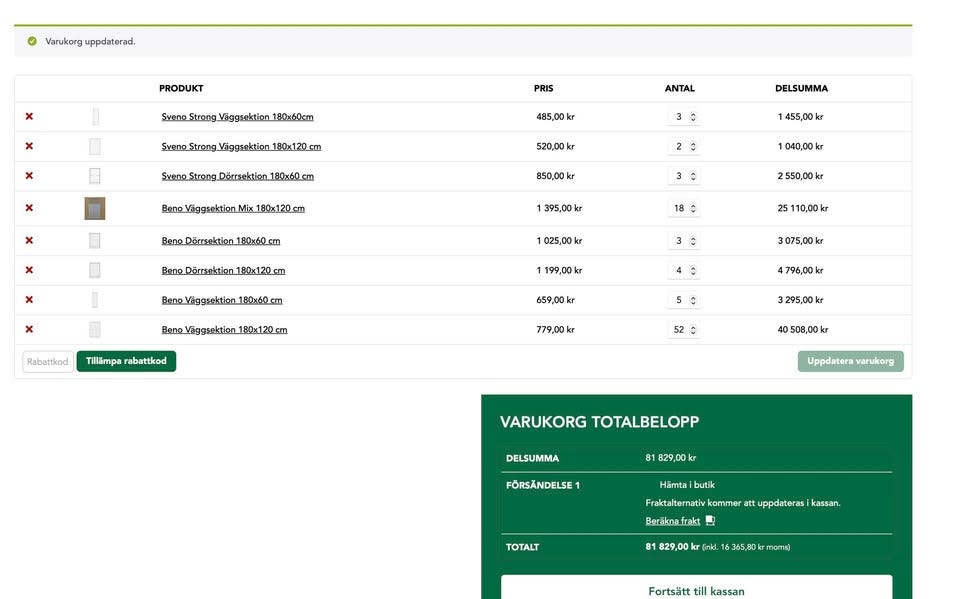Remove Sveno Strong Väggsektion 180x120 cm item
The image size is (960, 599).
pos(29,146)
